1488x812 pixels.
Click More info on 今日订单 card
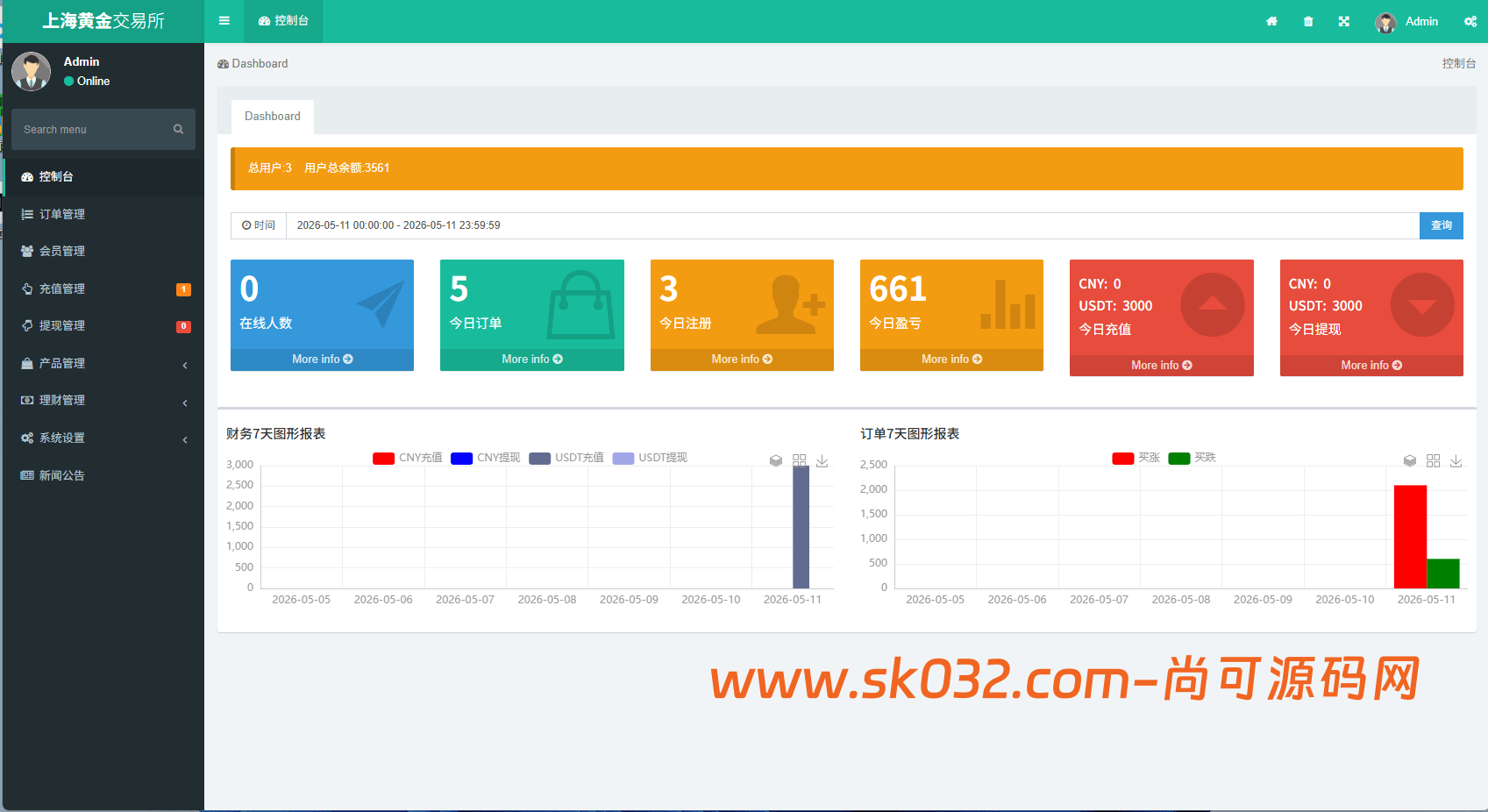tap(532, 360)
